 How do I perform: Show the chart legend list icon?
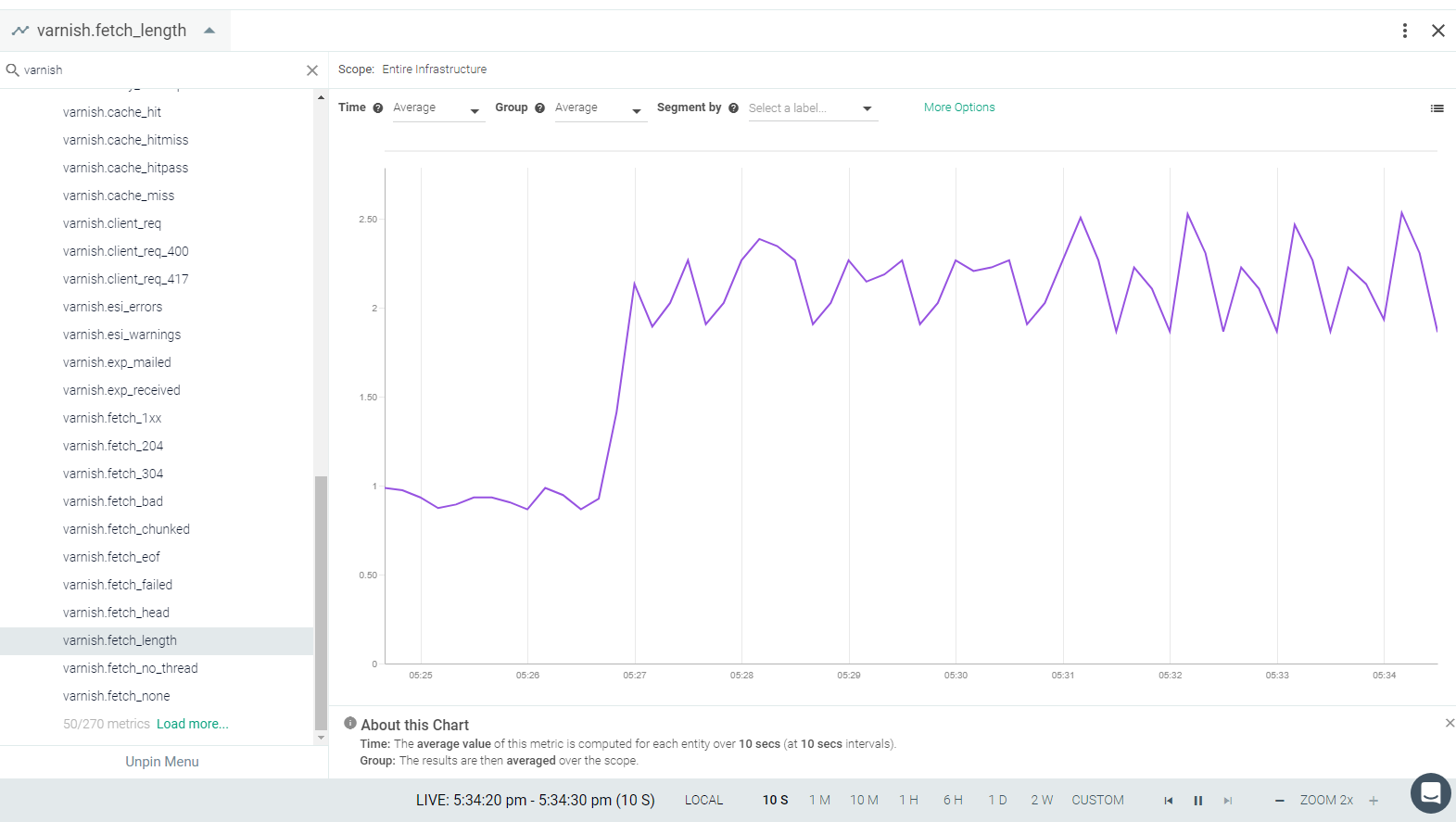(x=1437, y=108)
